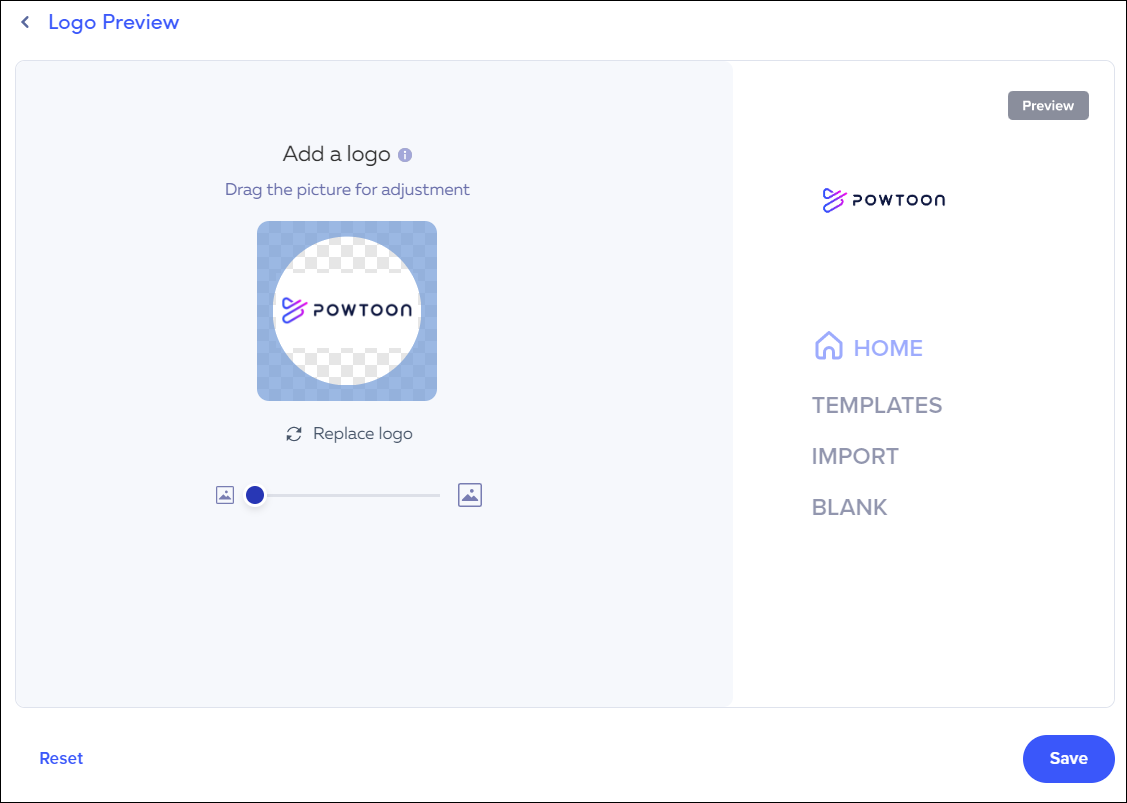Click the Home house icon in sidebar preview
The width and height of the screenshot is (1127, 803).
tap(827, 346)
